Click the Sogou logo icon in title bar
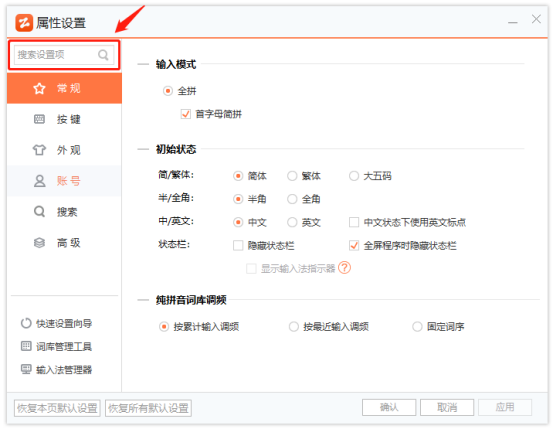 tap(24, 23)
